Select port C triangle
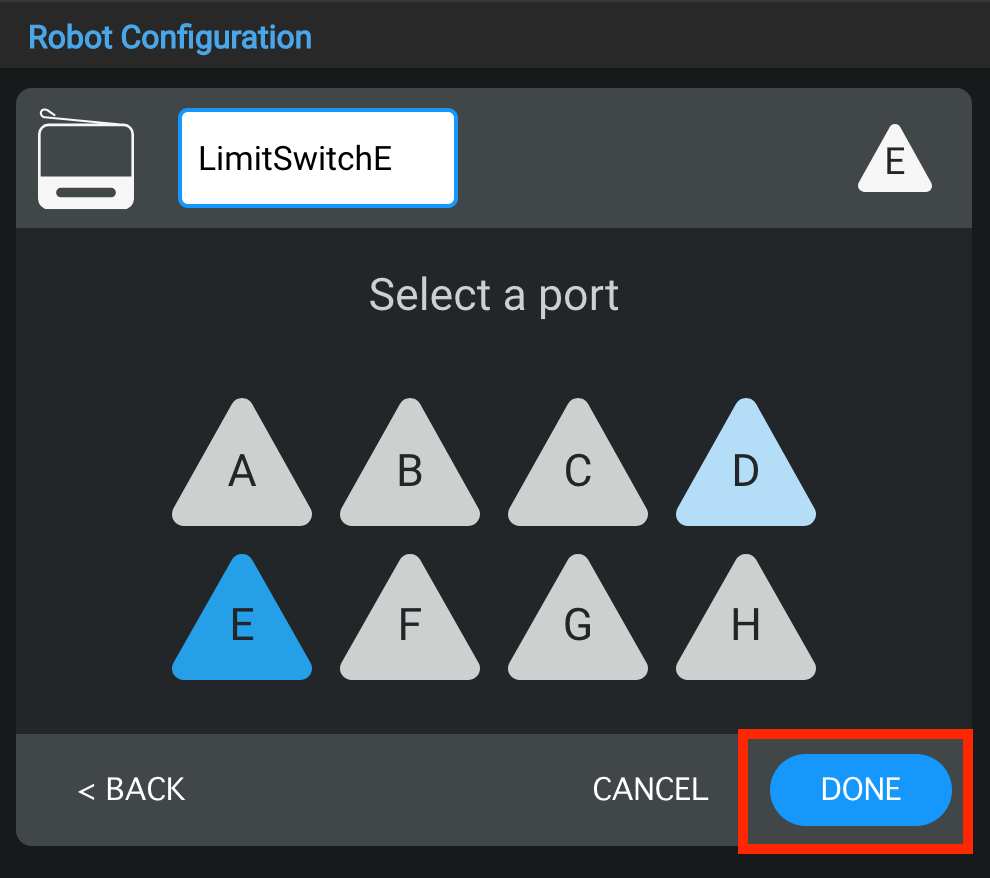The image size is (990, 878). click(x=577, y=475)
